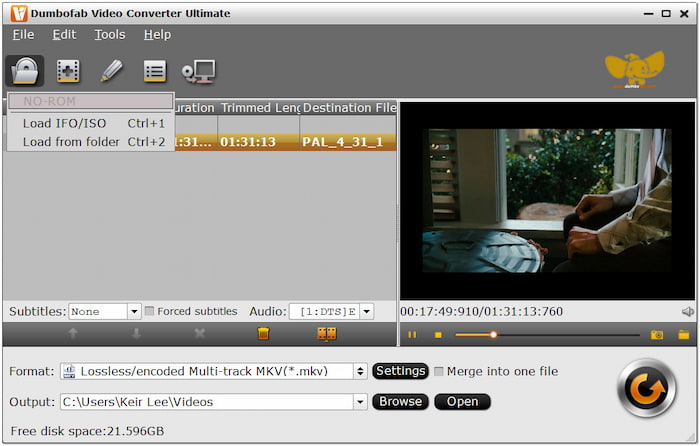Viewport: 700px width, 446px height.
Task: Click the convert-to-device monitor icon
Action: pos(199,71)
